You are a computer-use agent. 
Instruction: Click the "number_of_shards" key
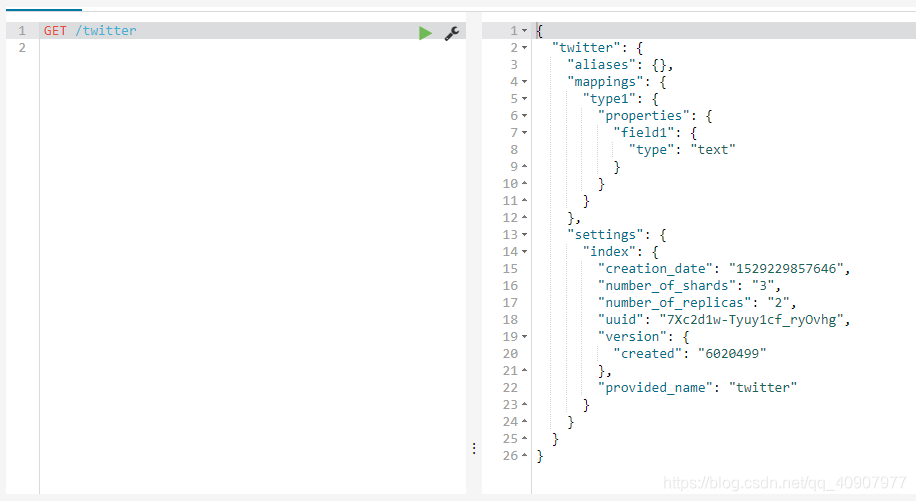(667, 286)
